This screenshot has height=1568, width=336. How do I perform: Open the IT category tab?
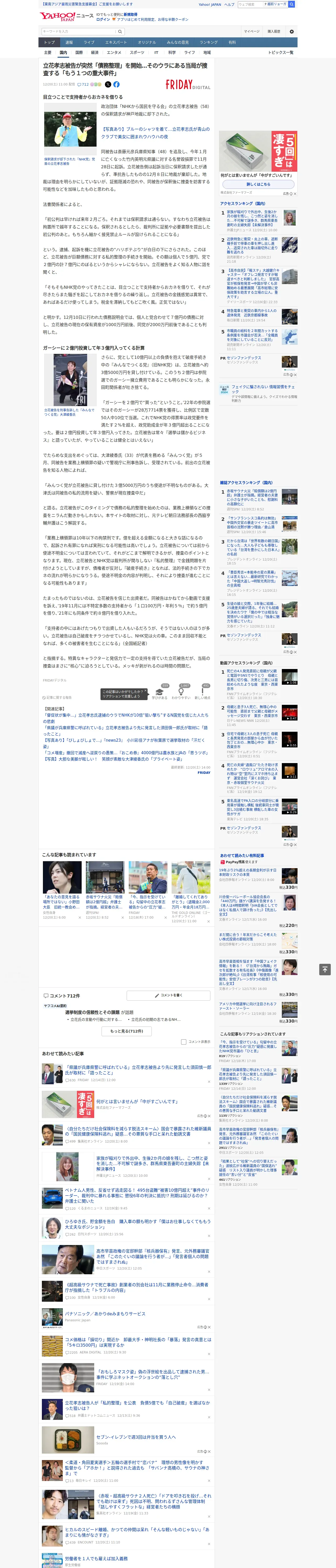[156, 52]
